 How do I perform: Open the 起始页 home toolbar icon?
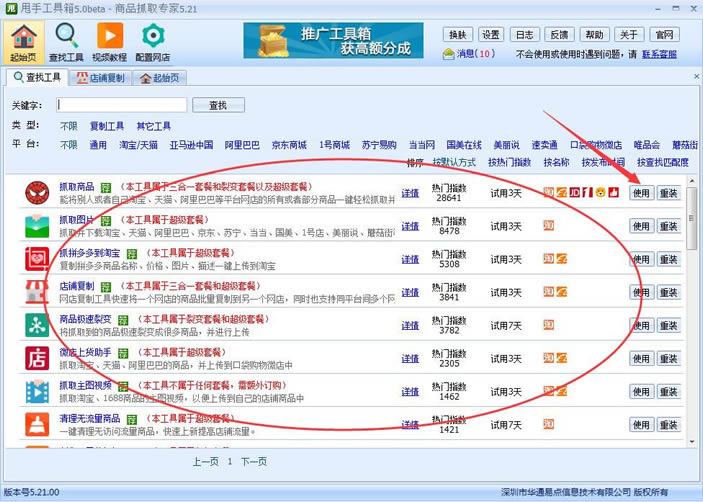click(24, 39)
